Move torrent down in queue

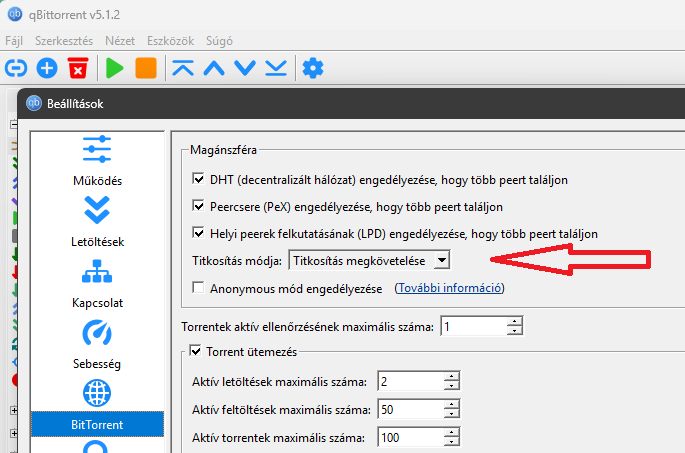245,68
